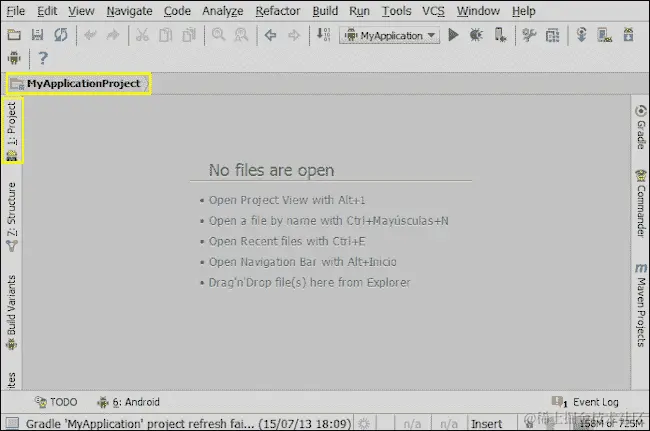Click the Replace search icon
Viewport: 650px width, 431px height.
241,35
